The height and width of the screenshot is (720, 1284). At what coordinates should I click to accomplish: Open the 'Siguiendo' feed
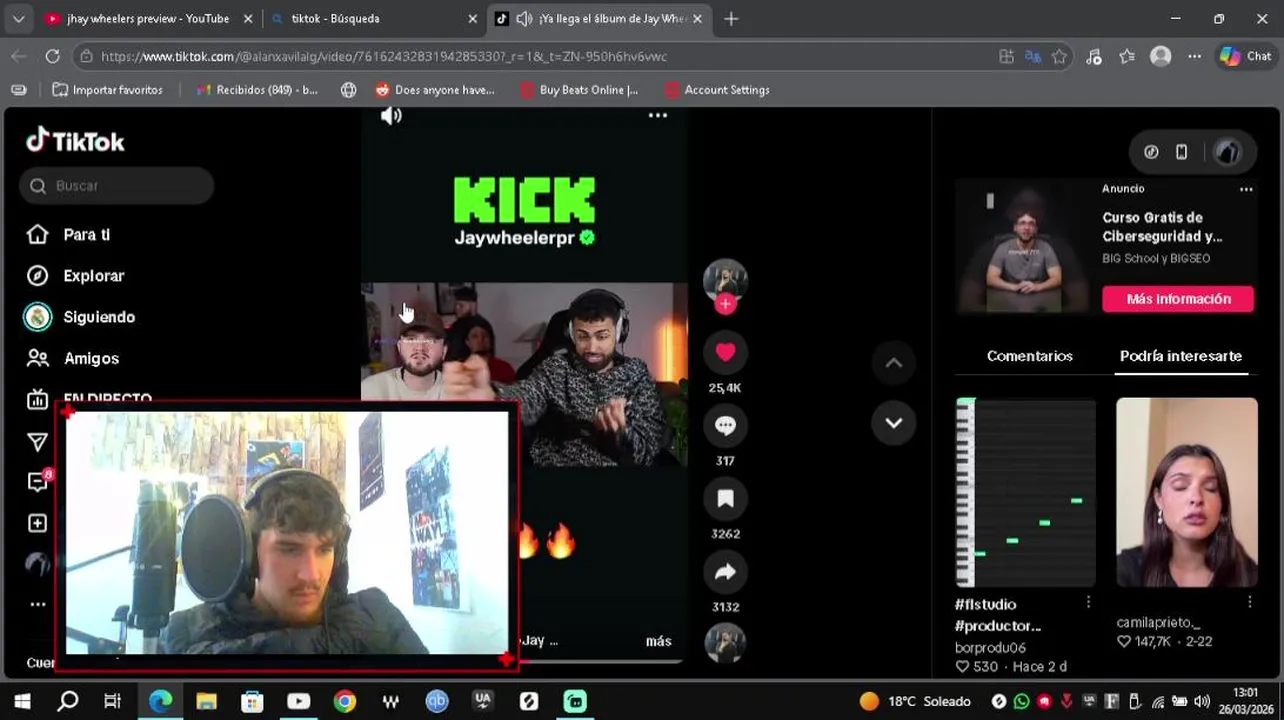99,317
